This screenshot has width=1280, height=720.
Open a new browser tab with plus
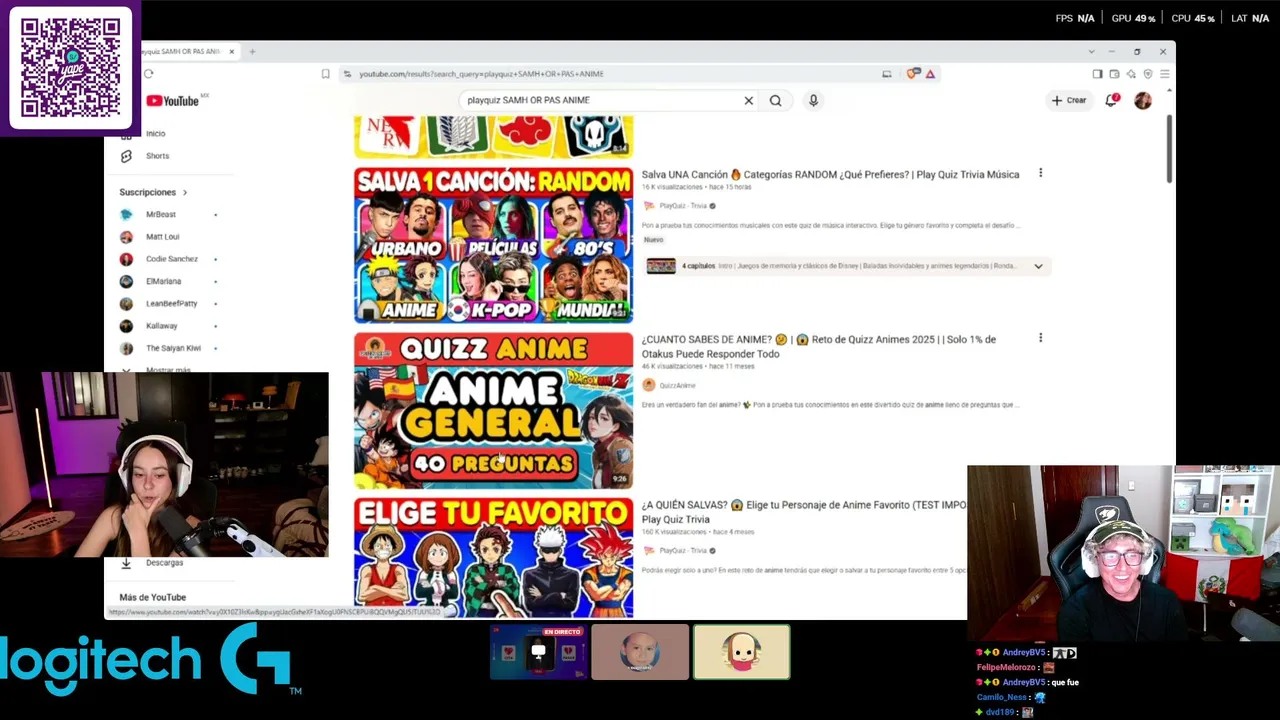(252, 52)
